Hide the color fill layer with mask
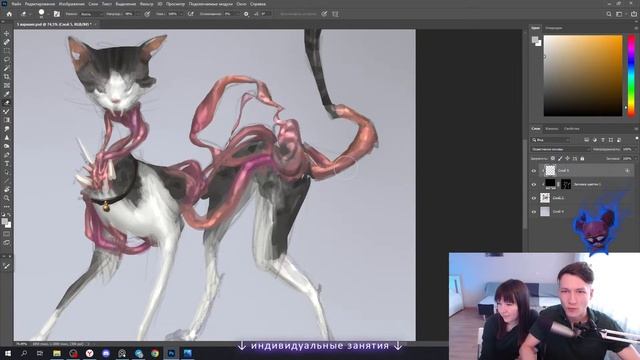640x360 pixels. 534,184
